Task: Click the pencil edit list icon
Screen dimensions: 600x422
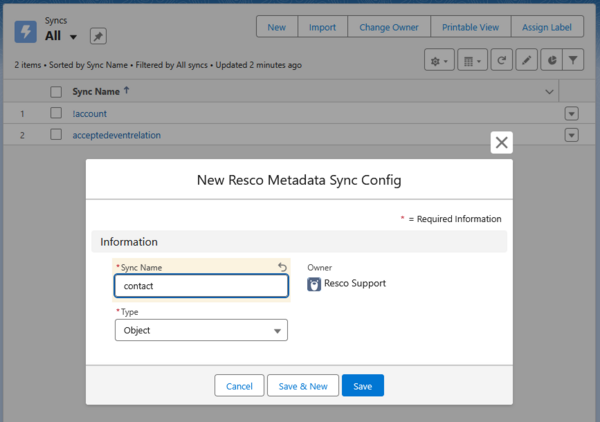Action: click(527, 61)
